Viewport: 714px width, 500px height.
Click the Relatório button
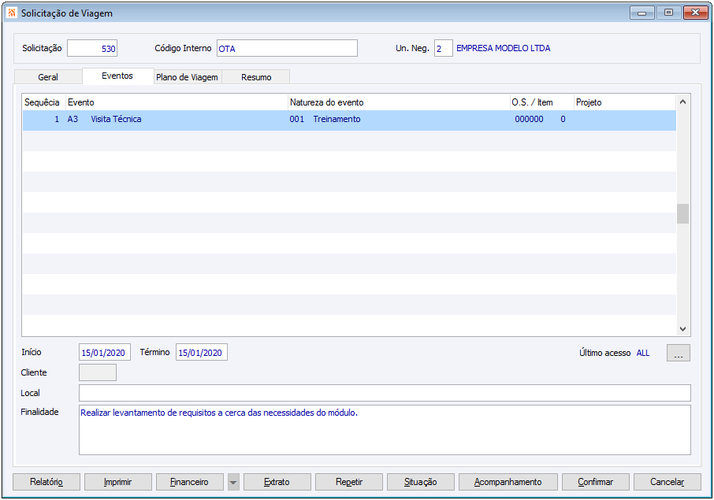[46, 482]
